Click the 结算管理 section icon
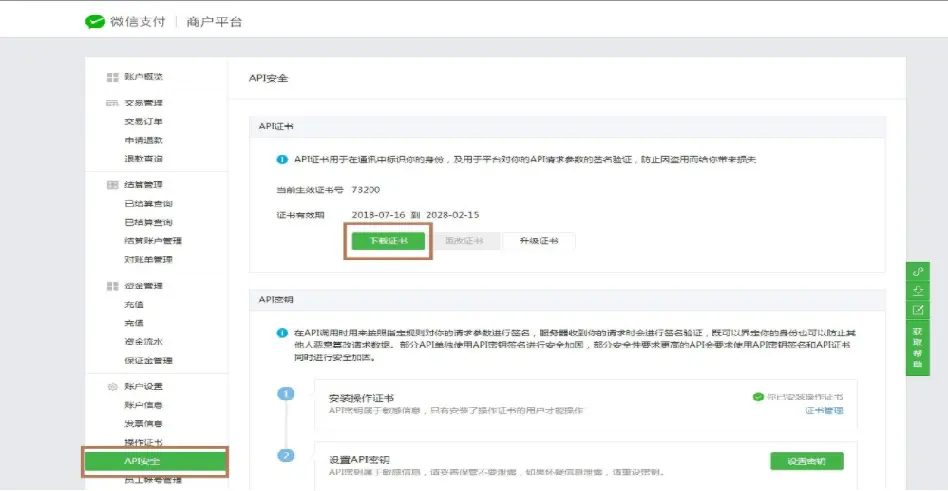 click(x=112, y=185)
